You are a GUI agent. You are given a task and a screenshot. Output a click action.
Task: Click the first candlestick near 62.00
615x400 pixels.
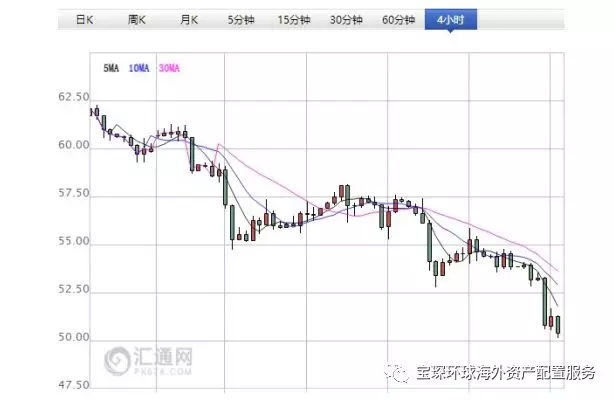click(x=94, y=112)
